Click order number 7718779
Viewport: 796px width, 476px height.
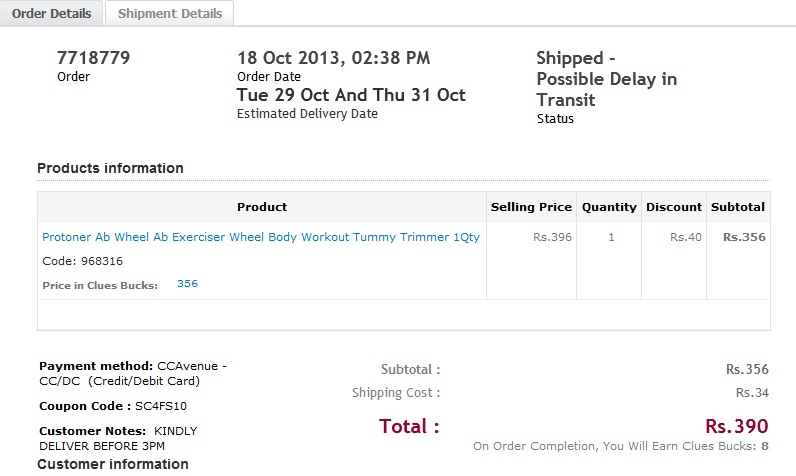(x=94, y=58)
